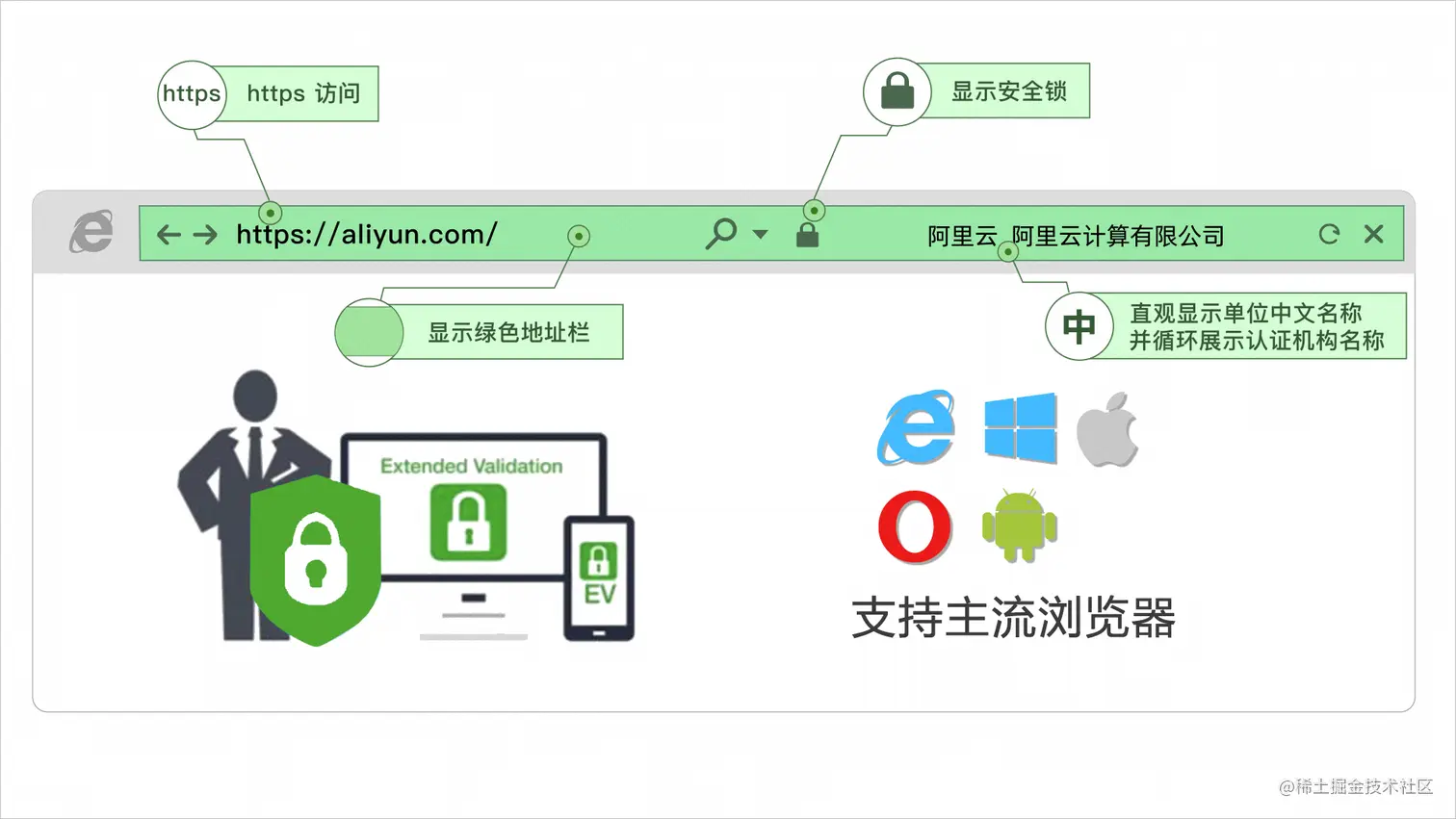Click the 中 character circle badge
The height and width of the screenshot is (819, 1456).
click(1079, 326)
